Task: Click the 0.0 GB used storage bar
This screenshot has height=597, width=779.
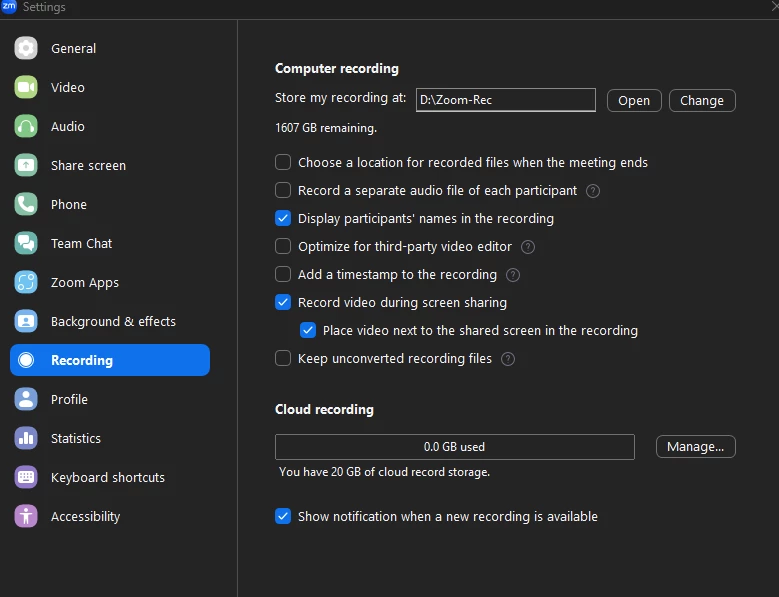Action: (x=455, y=447)
